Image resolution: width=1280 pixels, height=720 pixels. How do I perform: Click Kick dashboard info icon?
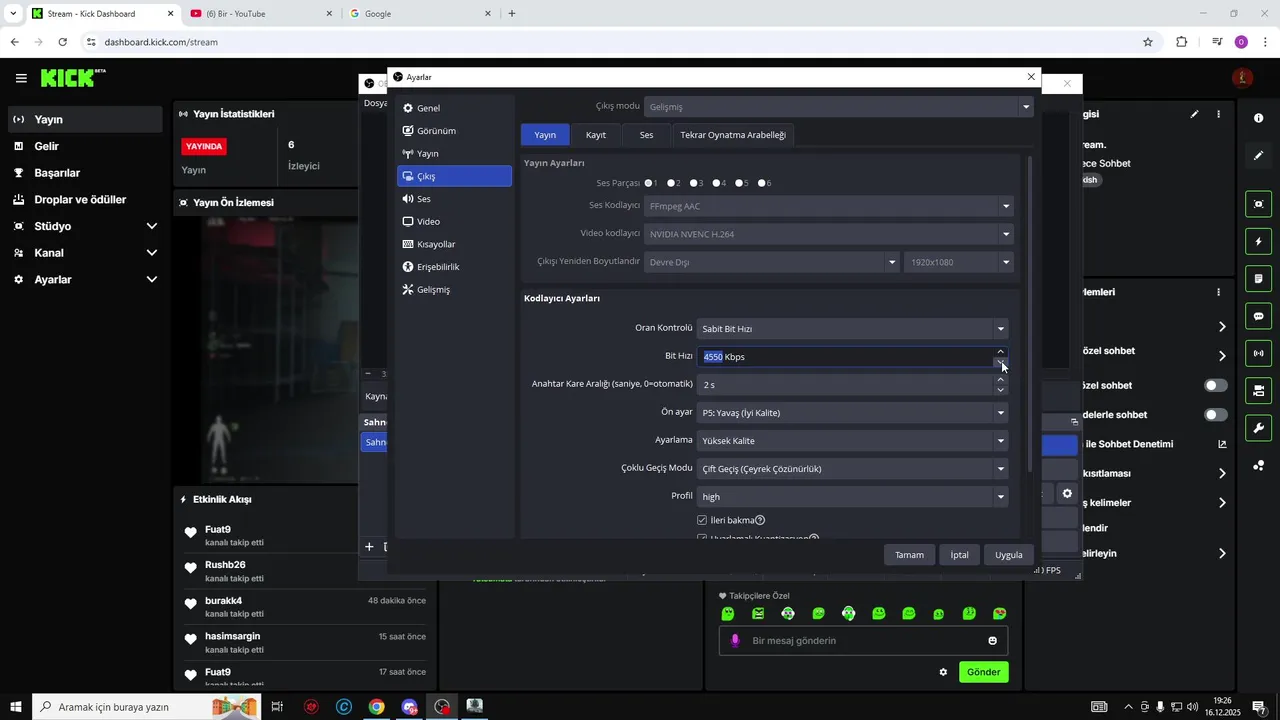[x=1258, y=118]
